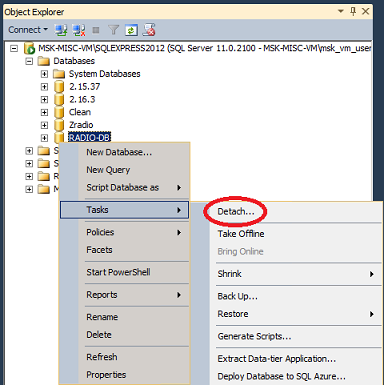Collapse the MSK-MISC-VM\SQLEXPRESS2012 server node

tap(14, 48)
